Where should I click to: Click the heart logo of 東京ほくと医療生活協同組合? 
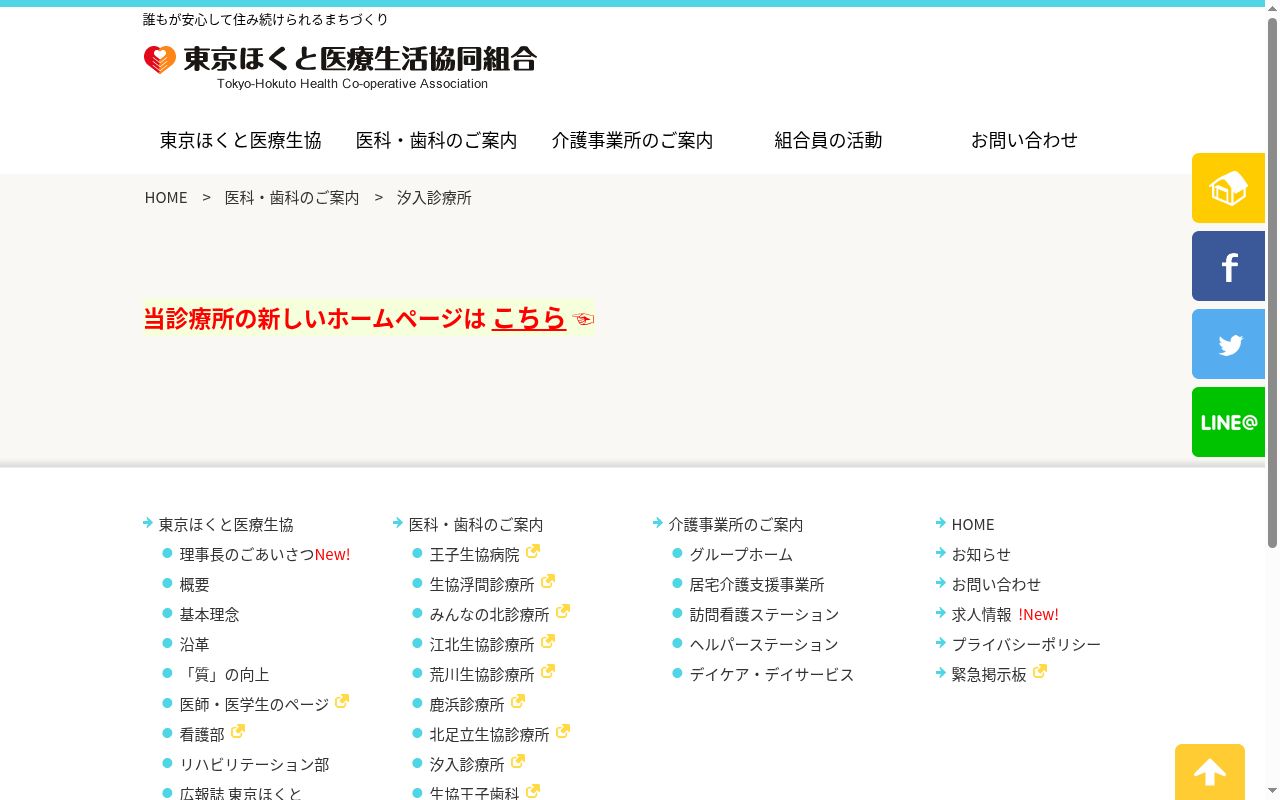pyautogui.click(x=160, y=60)
